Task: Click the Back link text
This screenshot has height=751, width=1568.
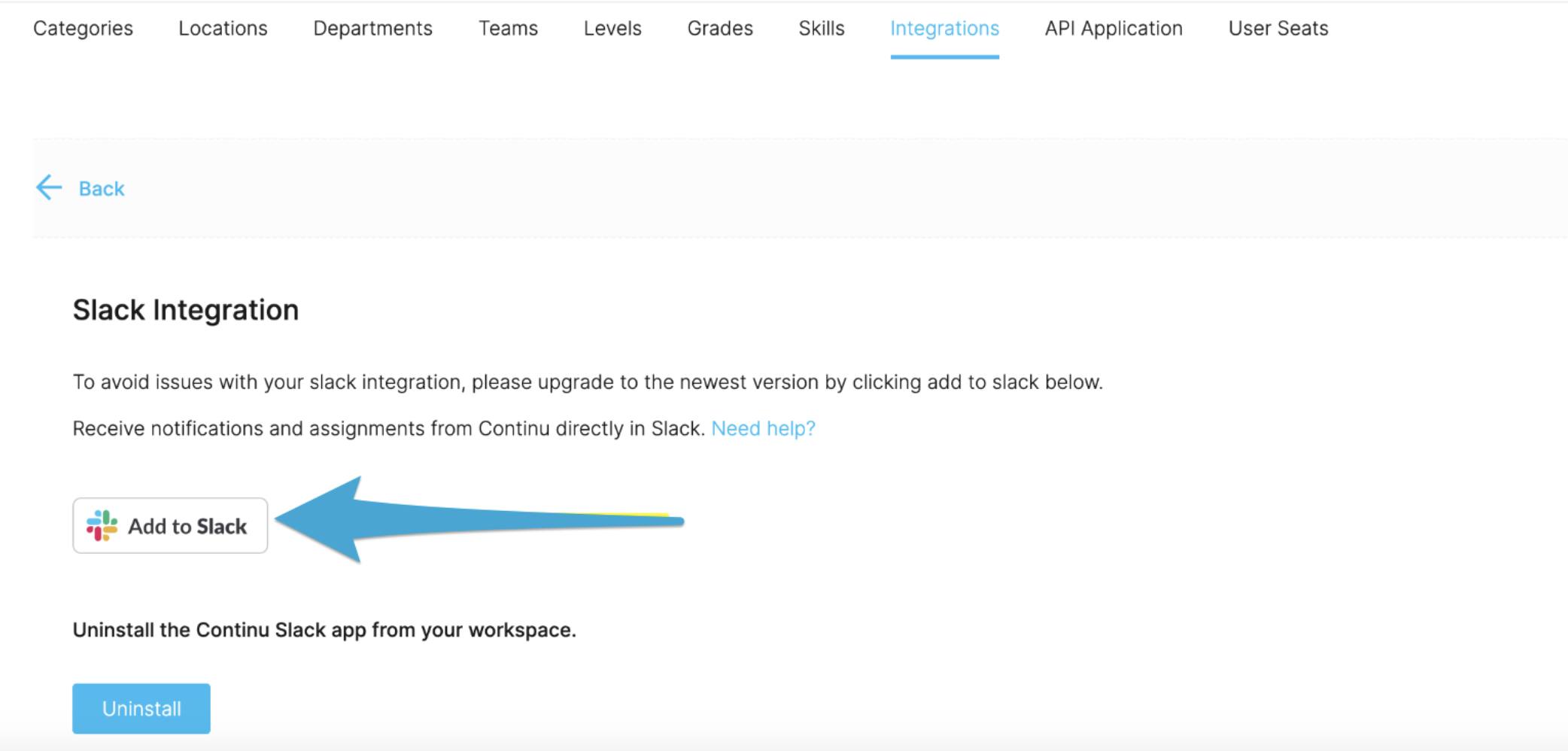Action: [x=102, y=189]
